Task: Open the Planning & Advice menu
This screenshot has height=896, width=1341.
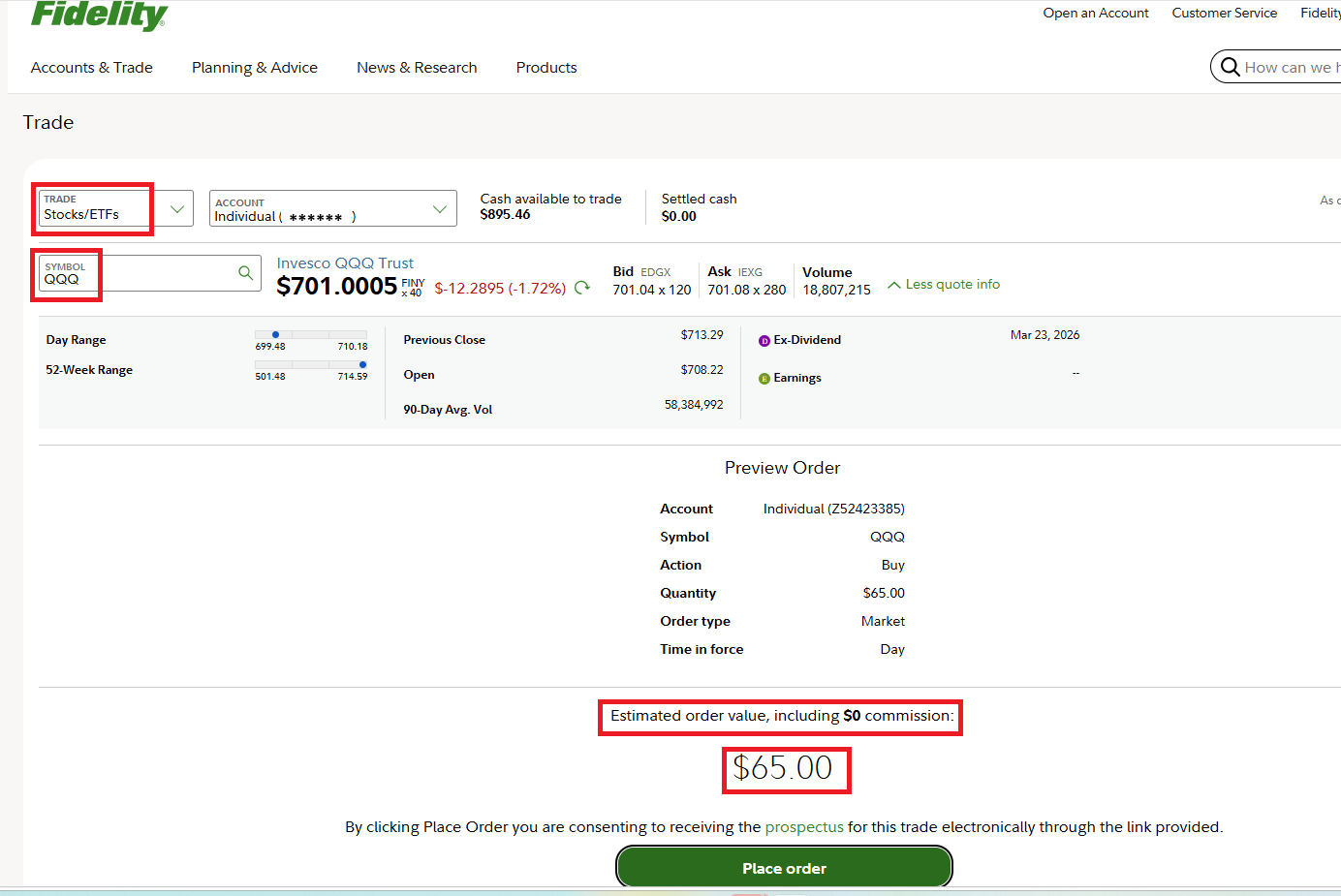Action: (255, 68)
